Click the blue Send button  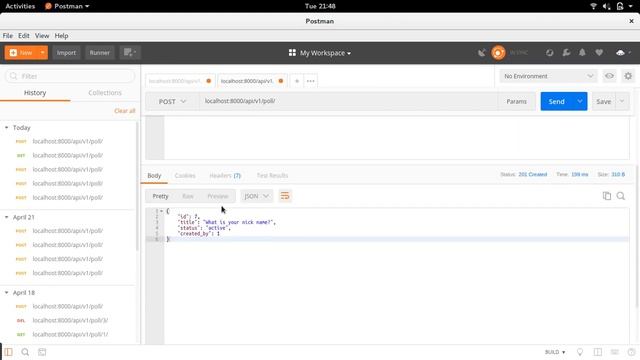(x=557, y=101)
